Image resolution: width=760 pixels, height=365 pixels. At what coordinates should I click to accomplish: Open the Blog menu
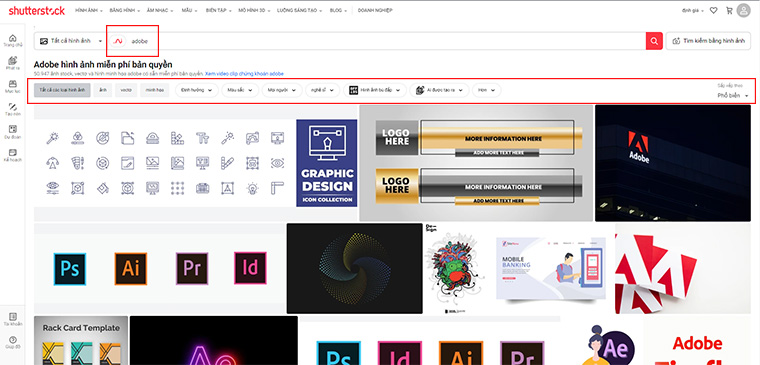click(338, 11)
